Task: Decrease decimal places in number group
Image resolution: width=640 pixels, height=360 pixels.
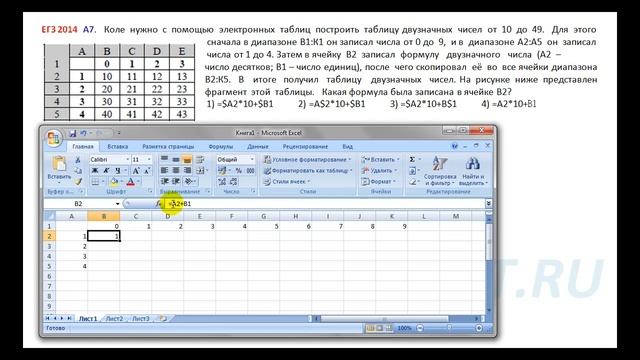Action: coord(233,182)
